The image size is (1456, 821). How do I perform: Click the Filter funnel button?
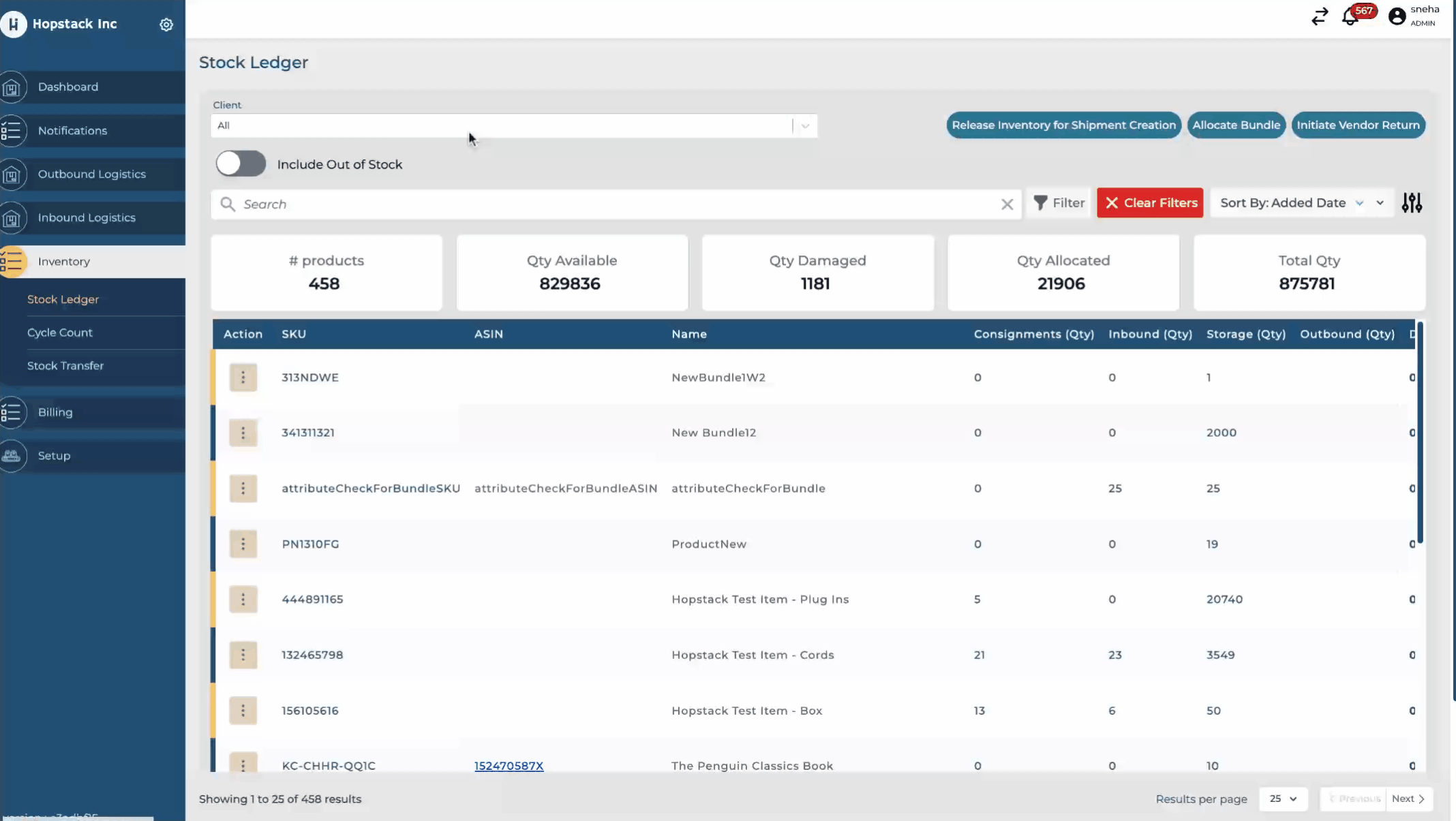coord(1059,203)
